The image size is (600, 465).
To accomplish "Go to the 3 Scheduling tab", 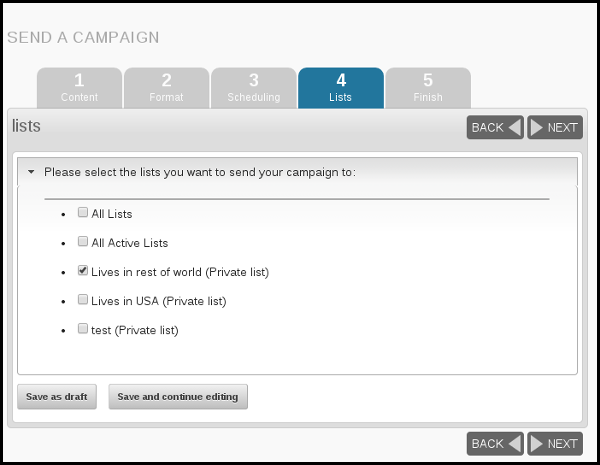I will pyautogui.click(x=254, y=88).
